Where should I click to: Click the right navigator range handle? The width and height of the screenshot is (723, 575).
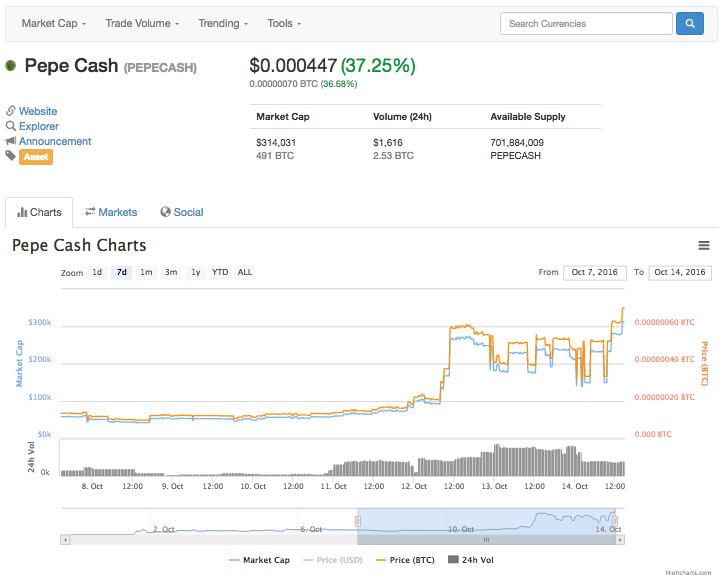[615, 522]
